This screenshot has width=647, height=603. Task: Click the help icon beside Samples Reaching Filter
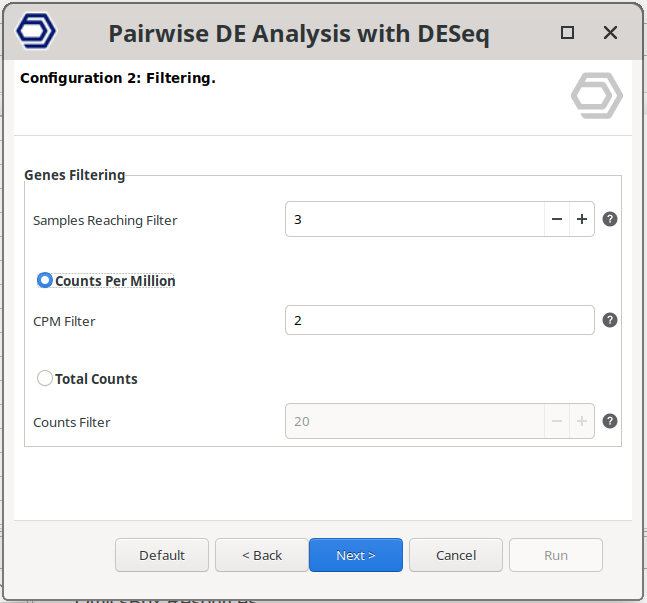click(x=610, y=219)
